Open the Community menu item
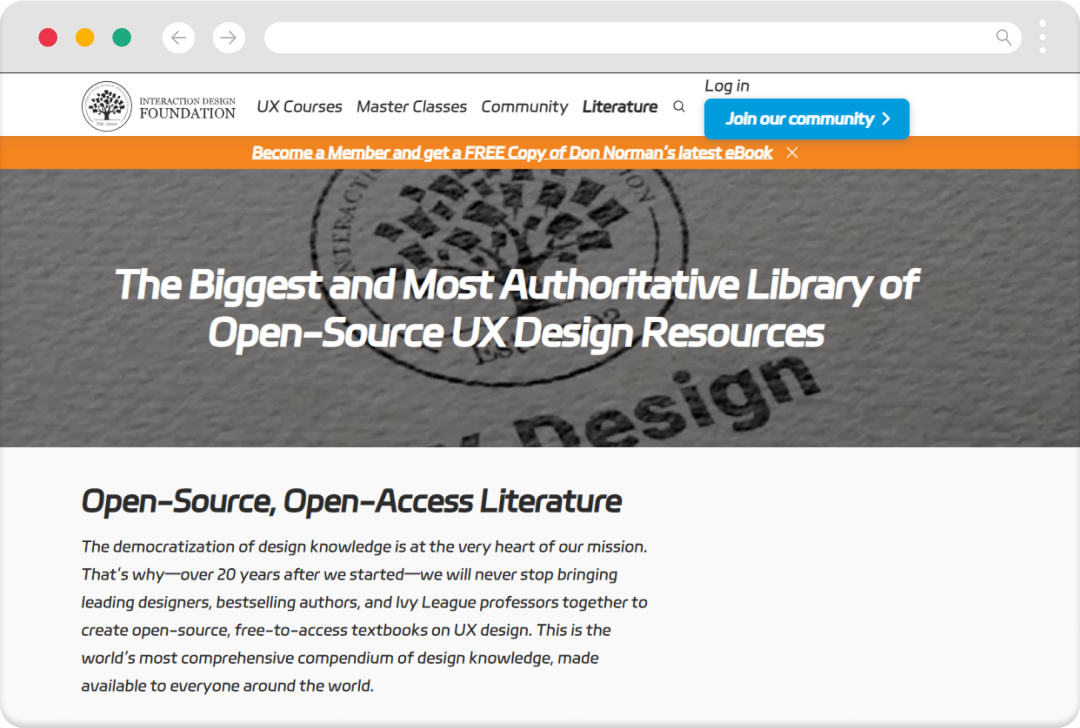The image size is (1080, 728). 524,107
